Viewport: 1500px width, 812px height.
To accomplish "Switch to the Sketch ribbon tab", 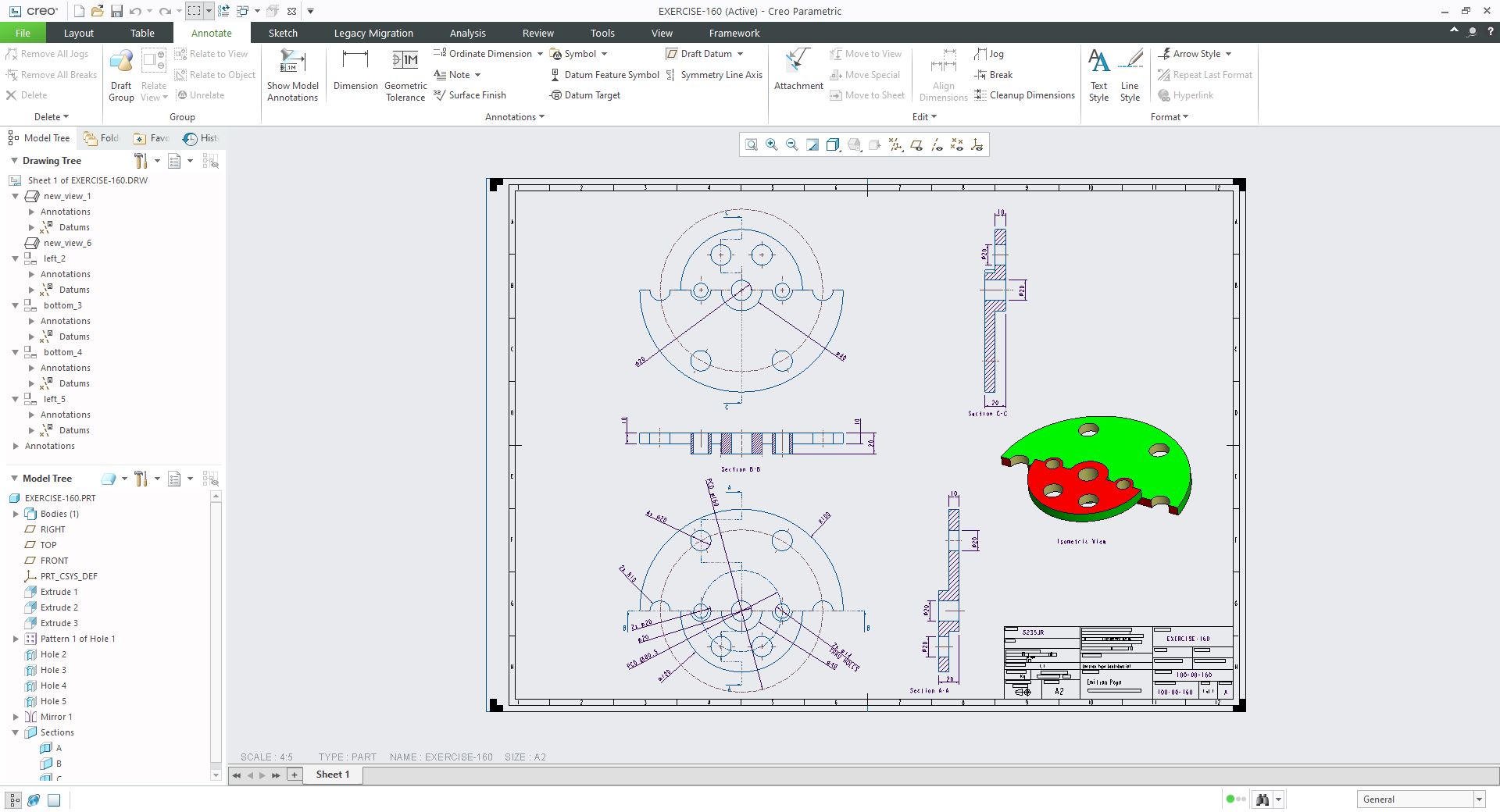I will 283,33.
